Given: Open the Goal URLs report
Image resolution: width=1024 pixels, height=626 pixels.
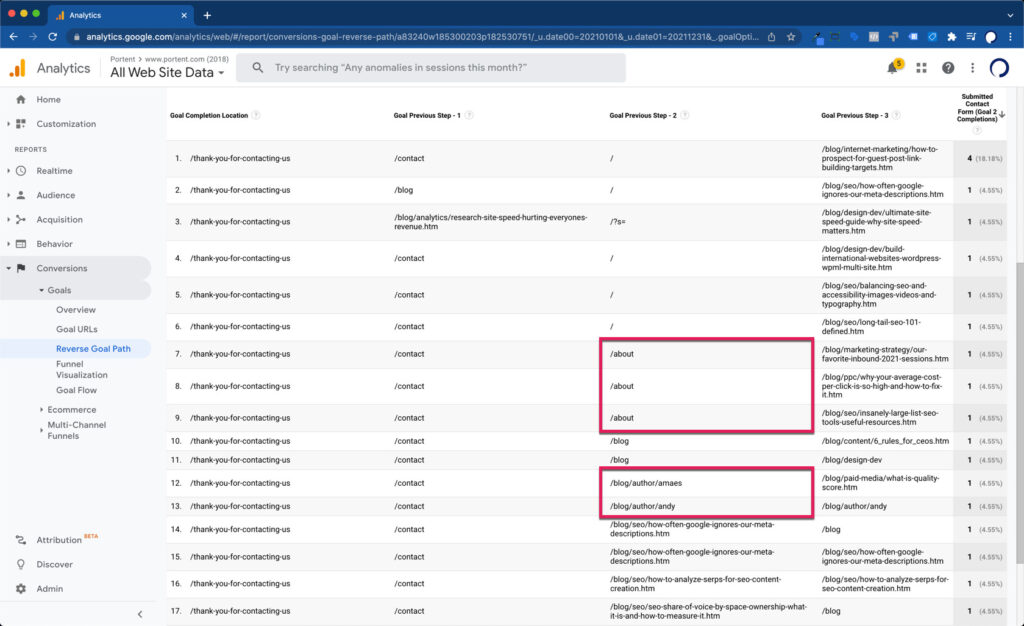Looking at the screenshot, I should tap(76, 329).
